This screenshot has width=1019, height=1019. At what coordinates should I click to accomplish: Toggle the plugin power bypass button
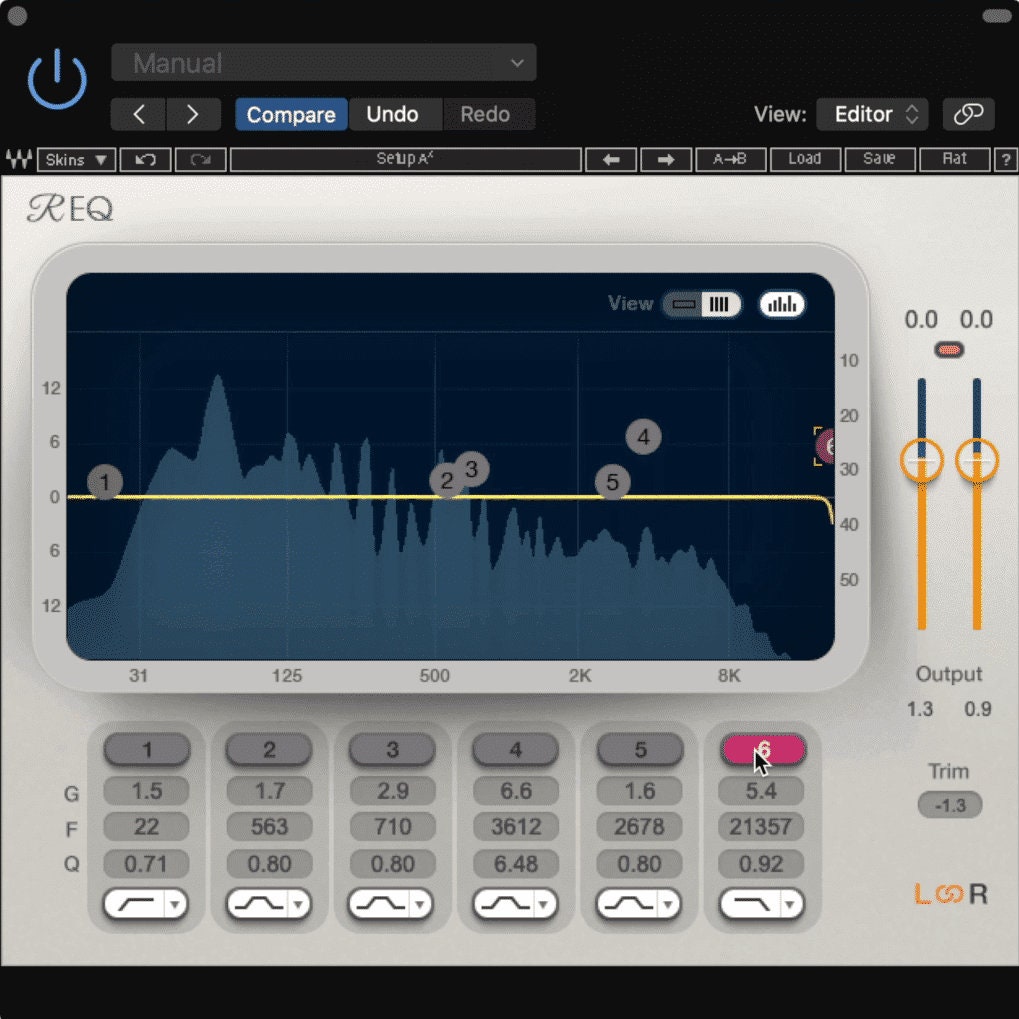(x=57, y=79)
